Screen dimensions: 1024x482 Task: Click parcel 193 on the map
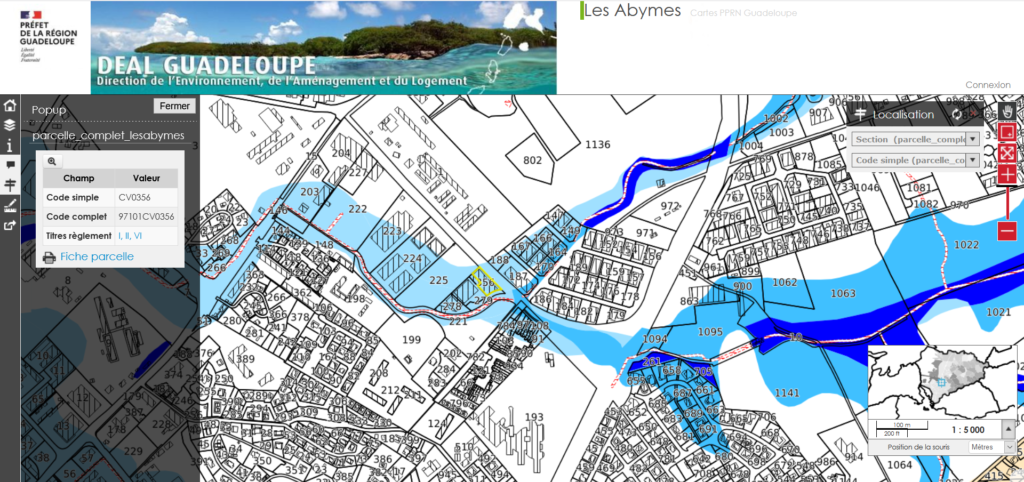tap(534, 417)
